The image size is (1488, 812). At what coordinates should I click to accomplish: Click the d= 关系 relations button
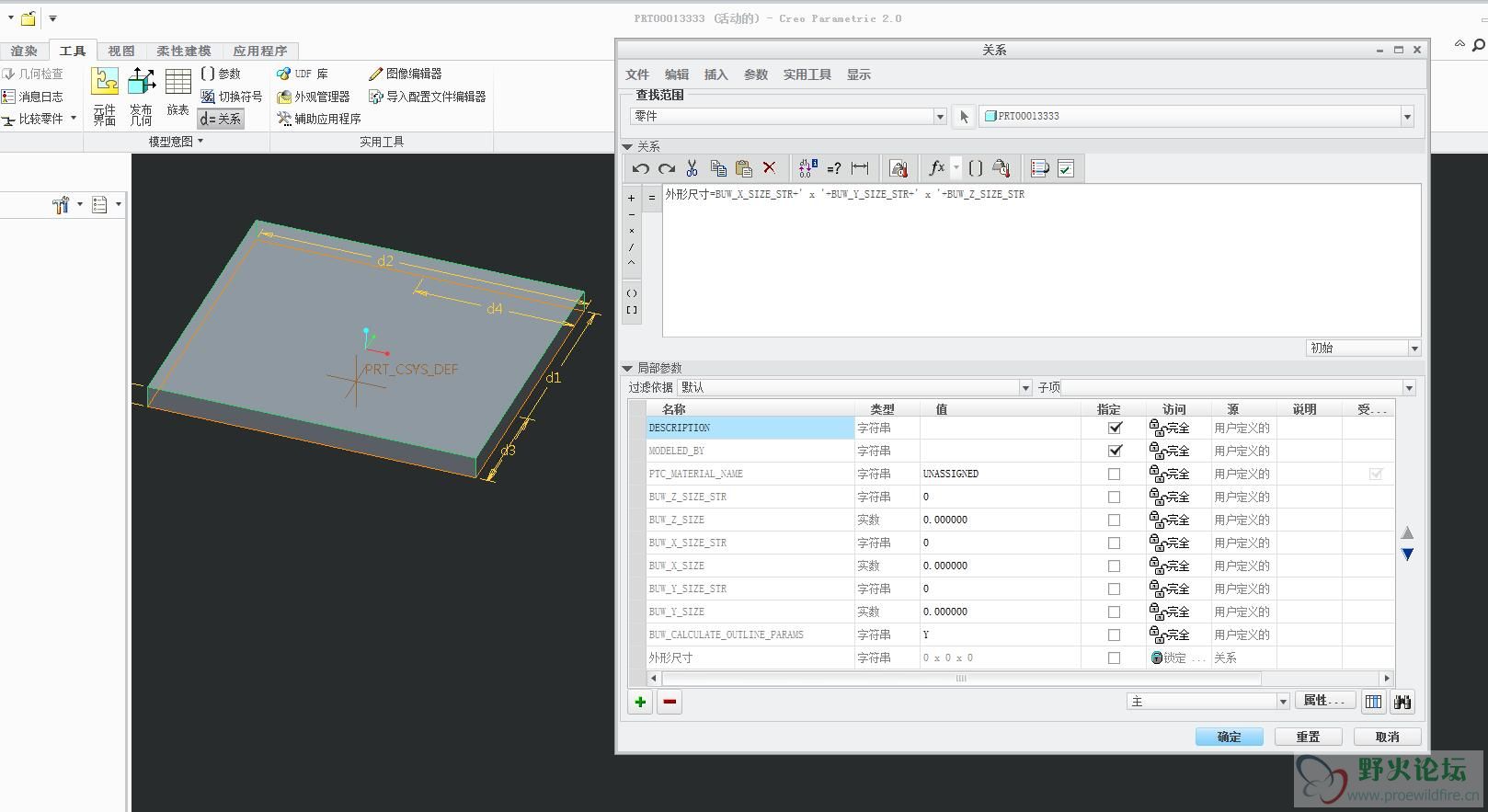pyautogui.click(x=221, y=119)
